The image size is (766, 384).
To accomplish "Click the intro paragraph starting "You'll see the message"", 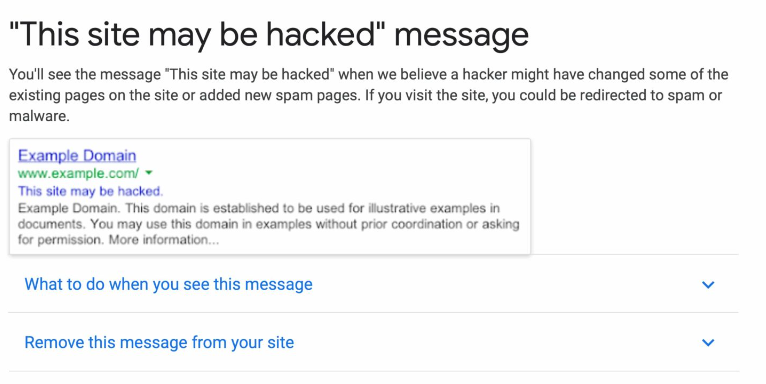I will pyautogui.click(x=369, y=95).
